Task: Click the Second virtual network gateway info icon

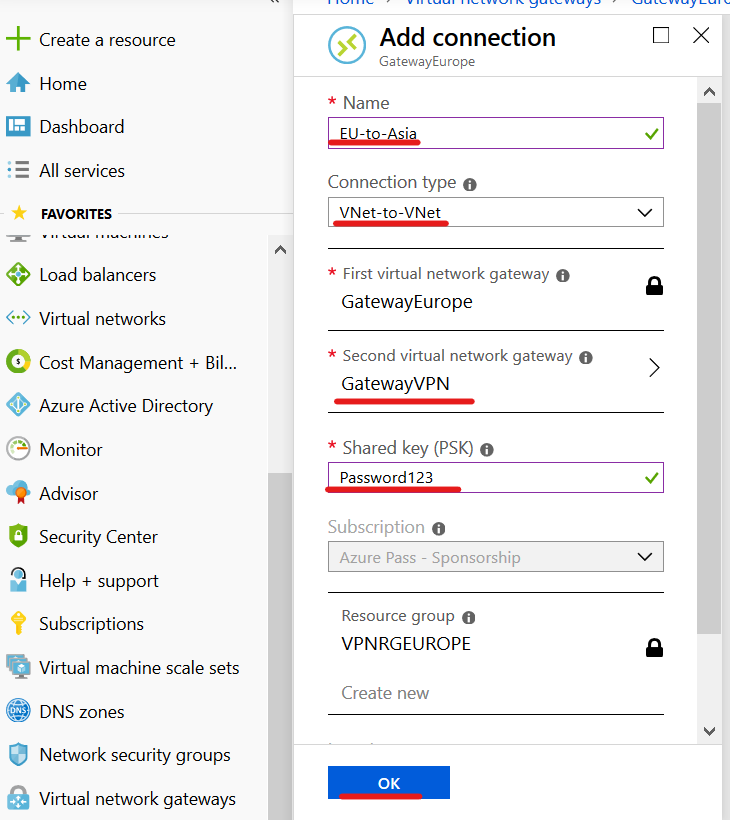Action: tap(586, 358)
